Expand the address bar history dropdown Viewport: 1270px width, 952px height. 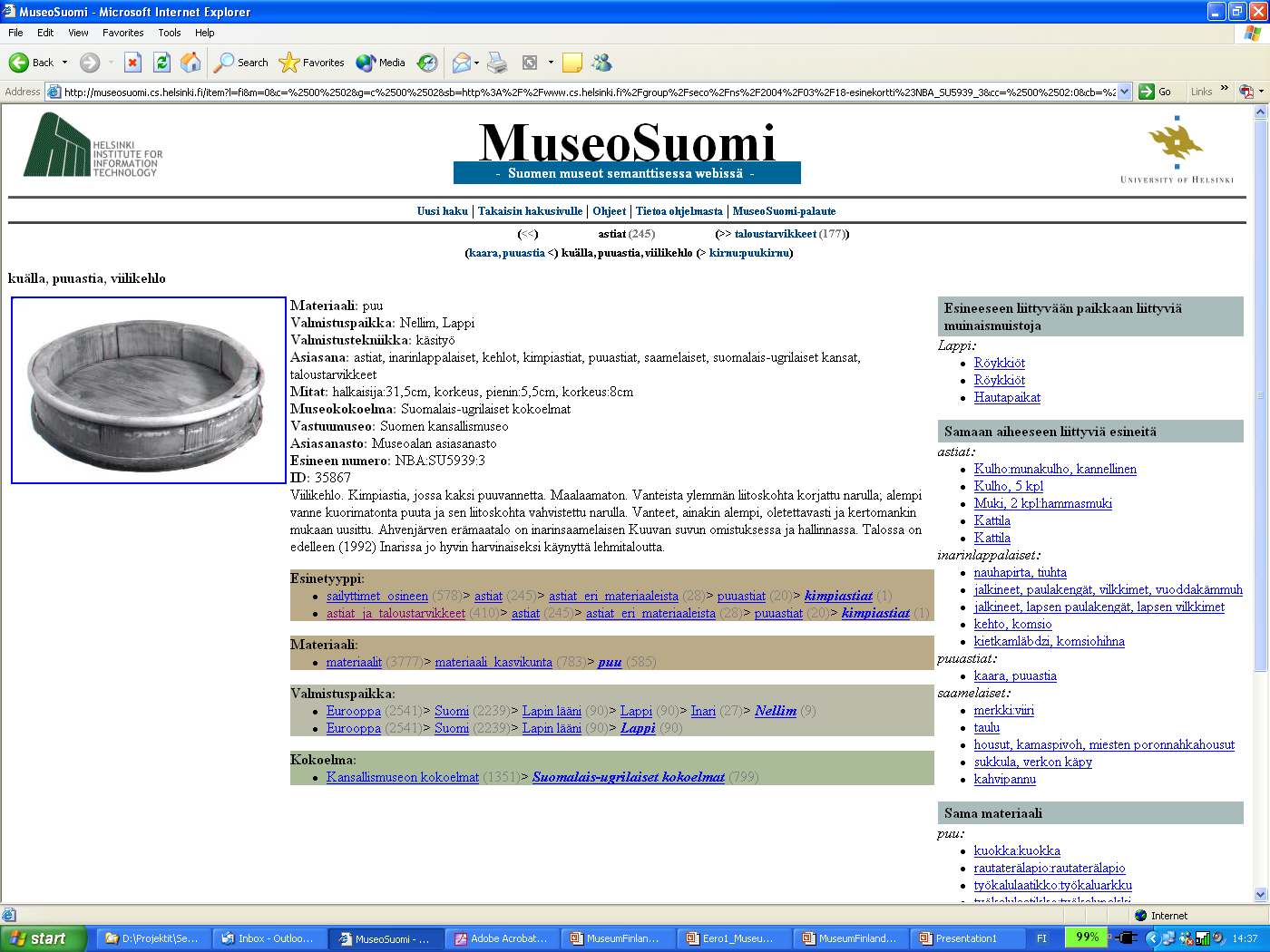[1125, 92]
